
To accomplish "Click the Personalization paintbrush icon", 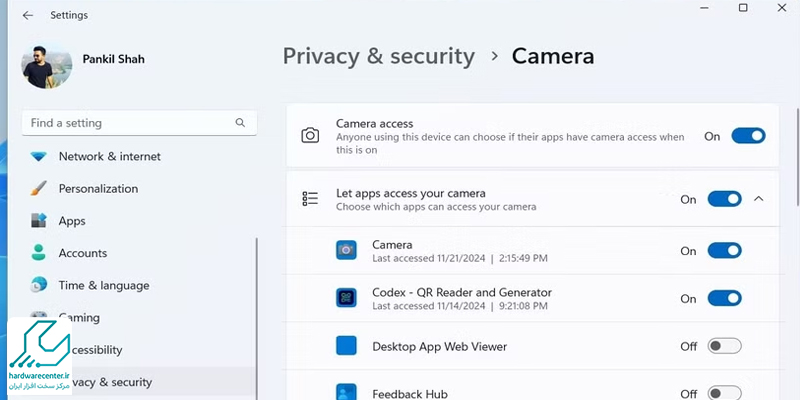I will point(39,189).
